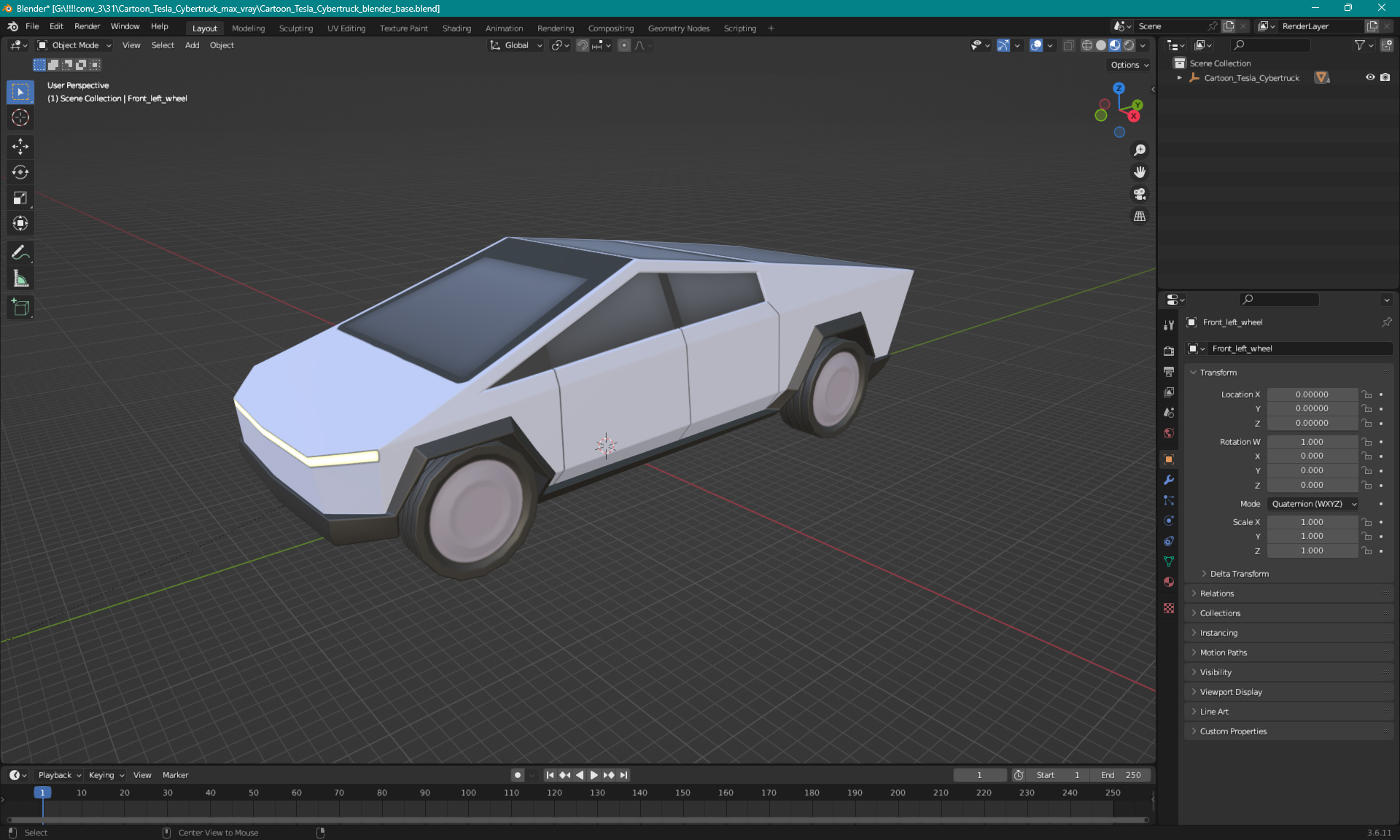This screenshot has height=840, width=1400.
Task: Open the World properties tab
Action: pyautogui.click(x=1169, y=433)
